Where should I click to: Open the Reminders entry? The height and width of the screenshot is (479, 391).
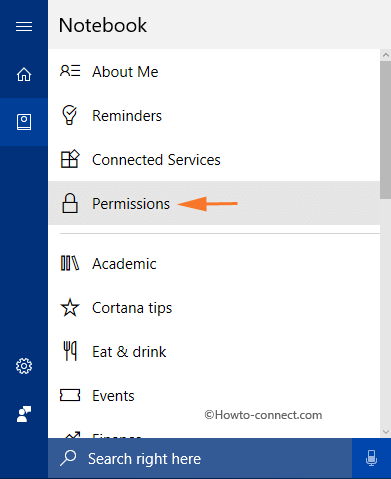pyautogui.click(x=214, y=115)
